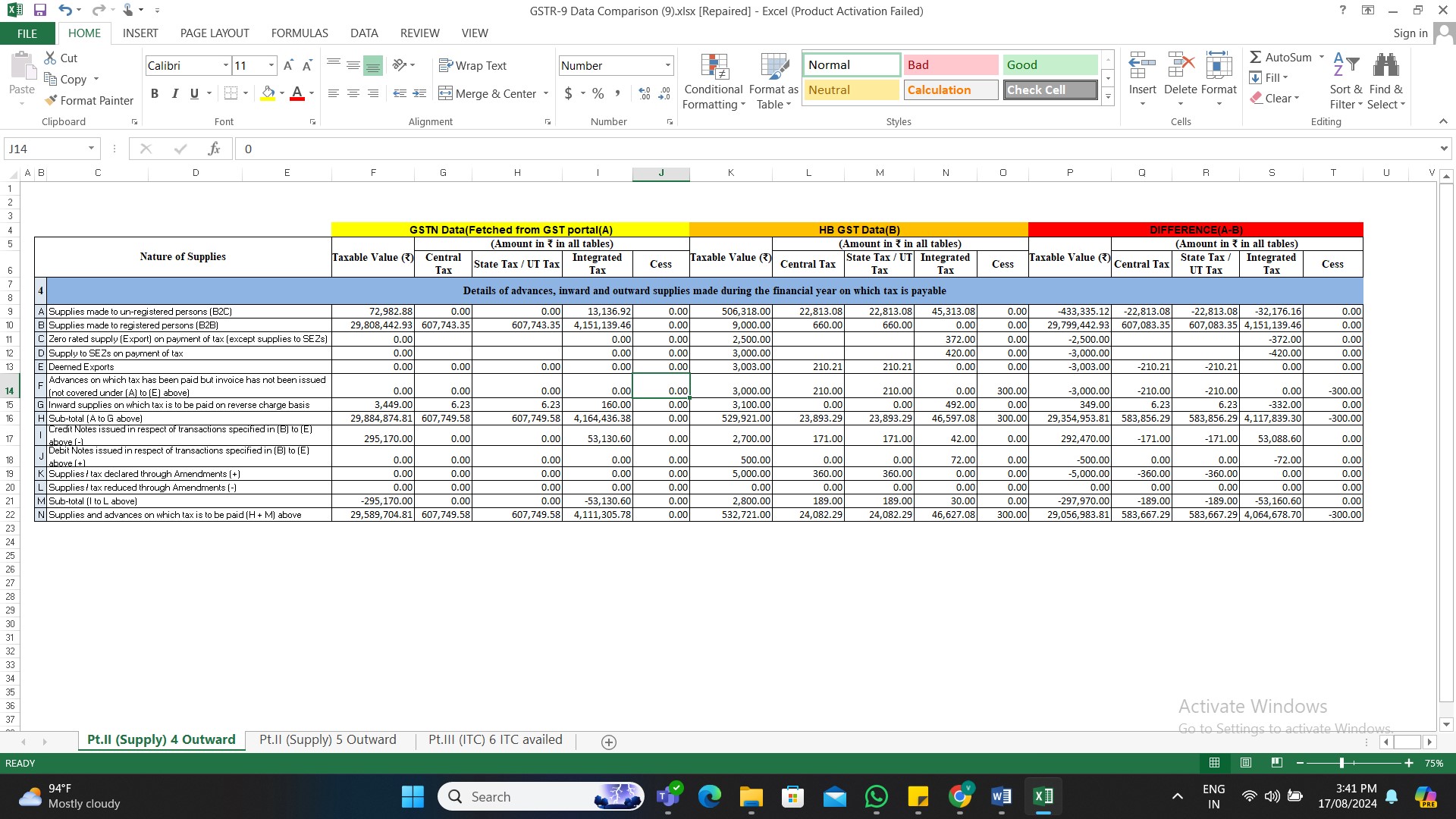Click Decrease Decimal icon
This screenshot has height=819, width=1456.
(664, 93)
